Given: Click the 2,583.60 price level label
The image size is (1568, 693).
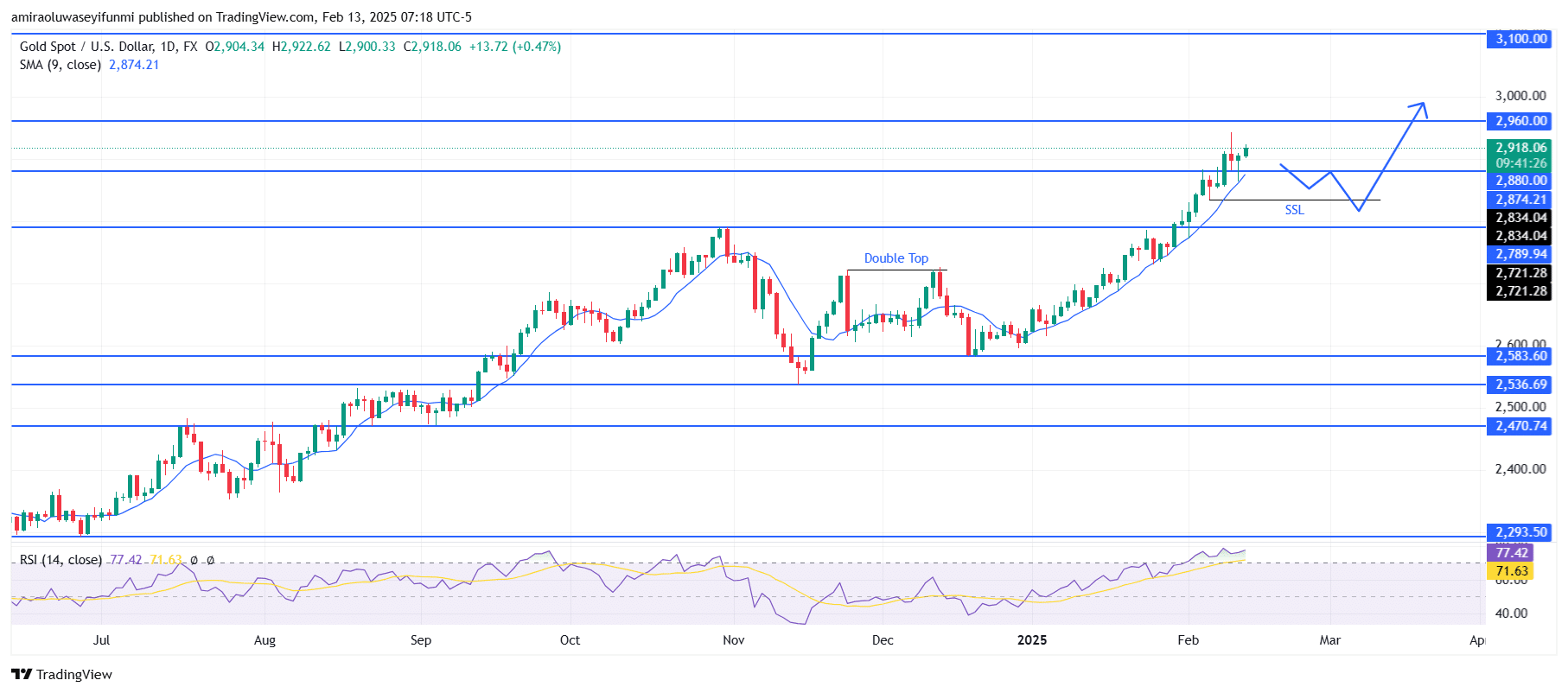Looking at the screenshot, I should 1519,356.
